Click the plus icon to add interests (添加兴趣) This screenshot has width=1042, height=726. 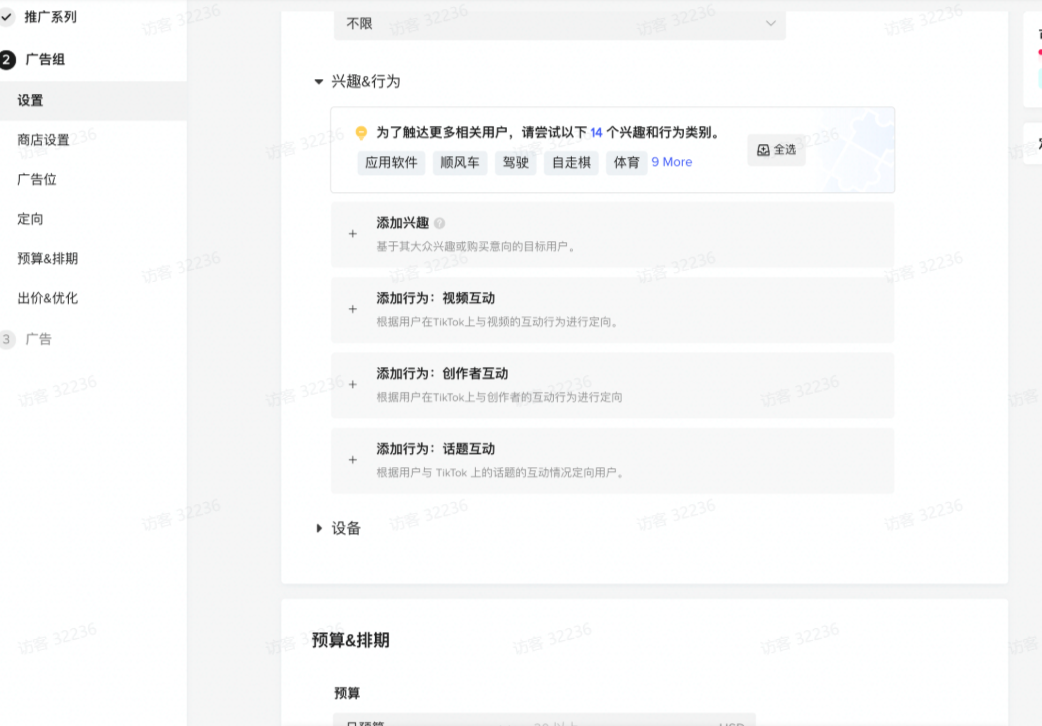click(x=352, y=233)
